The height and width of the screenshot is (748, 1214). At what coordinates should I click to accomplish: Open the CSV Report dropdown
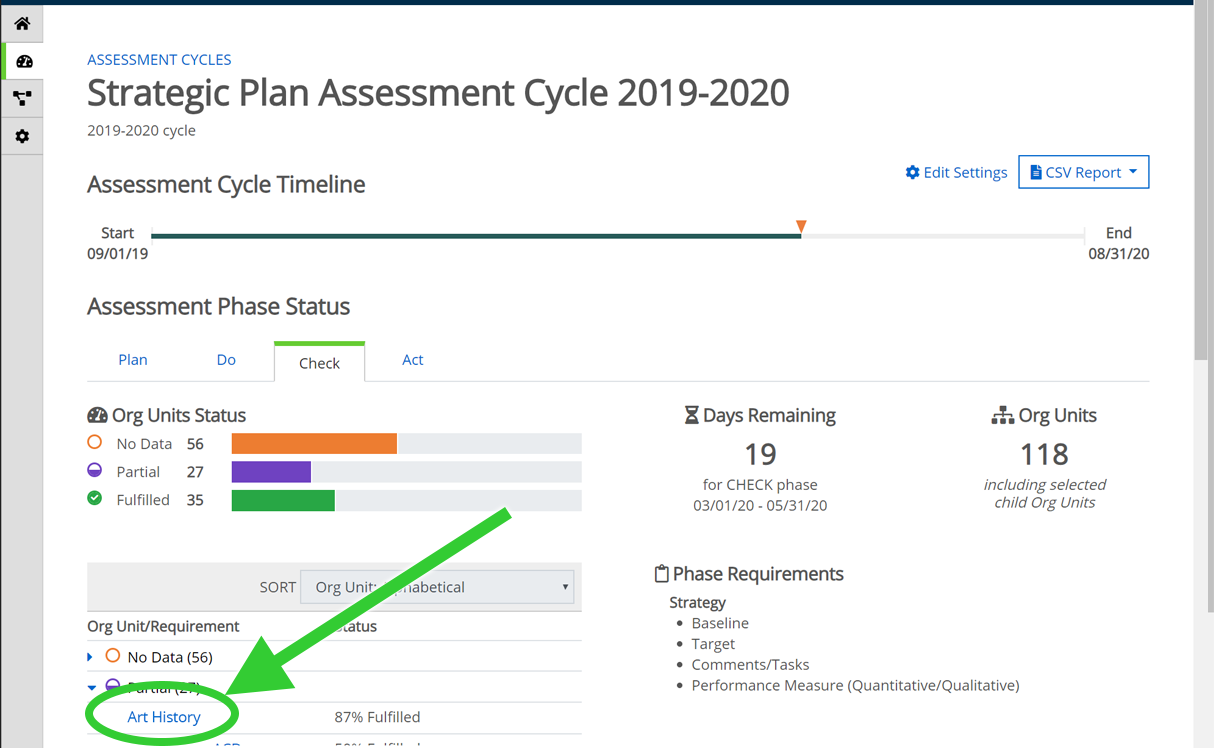(1083, 172)
